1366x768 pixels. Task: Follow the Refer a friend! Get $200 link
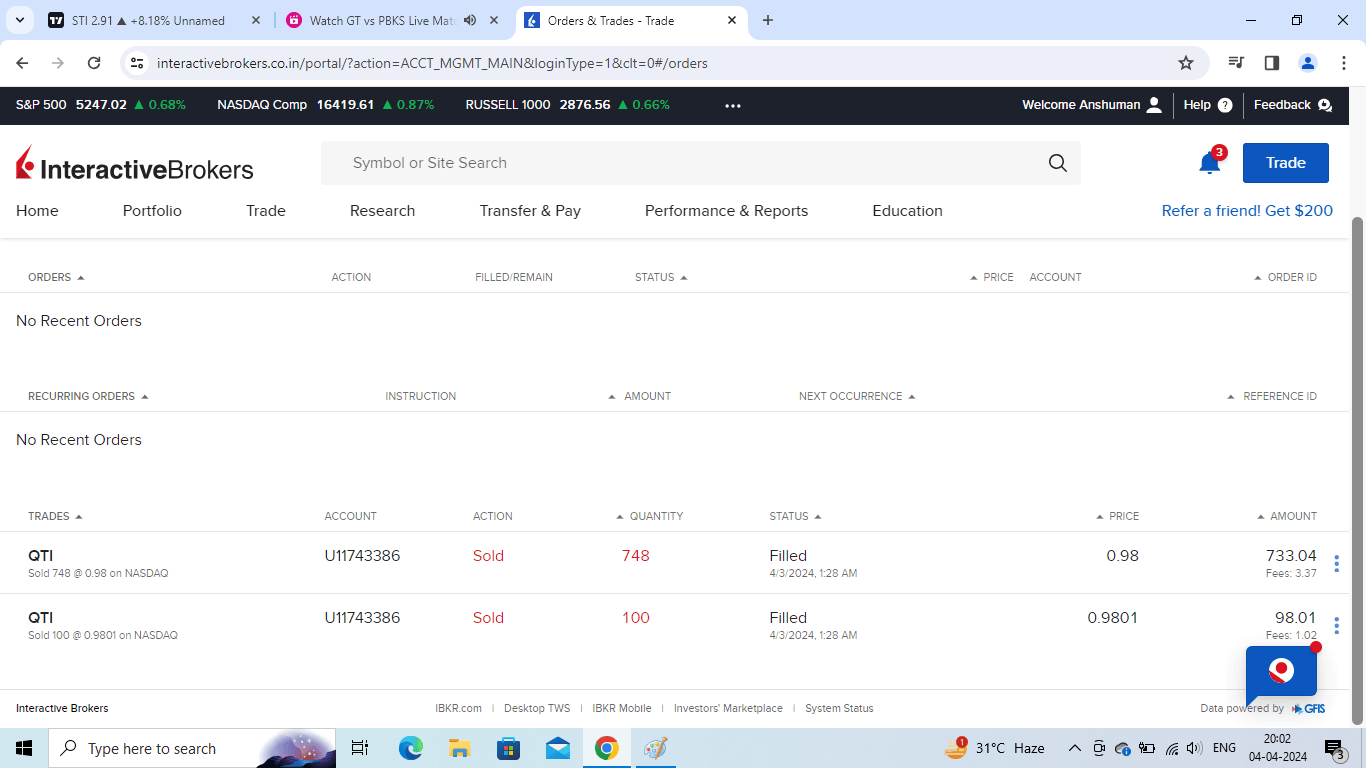point(1247,211)
